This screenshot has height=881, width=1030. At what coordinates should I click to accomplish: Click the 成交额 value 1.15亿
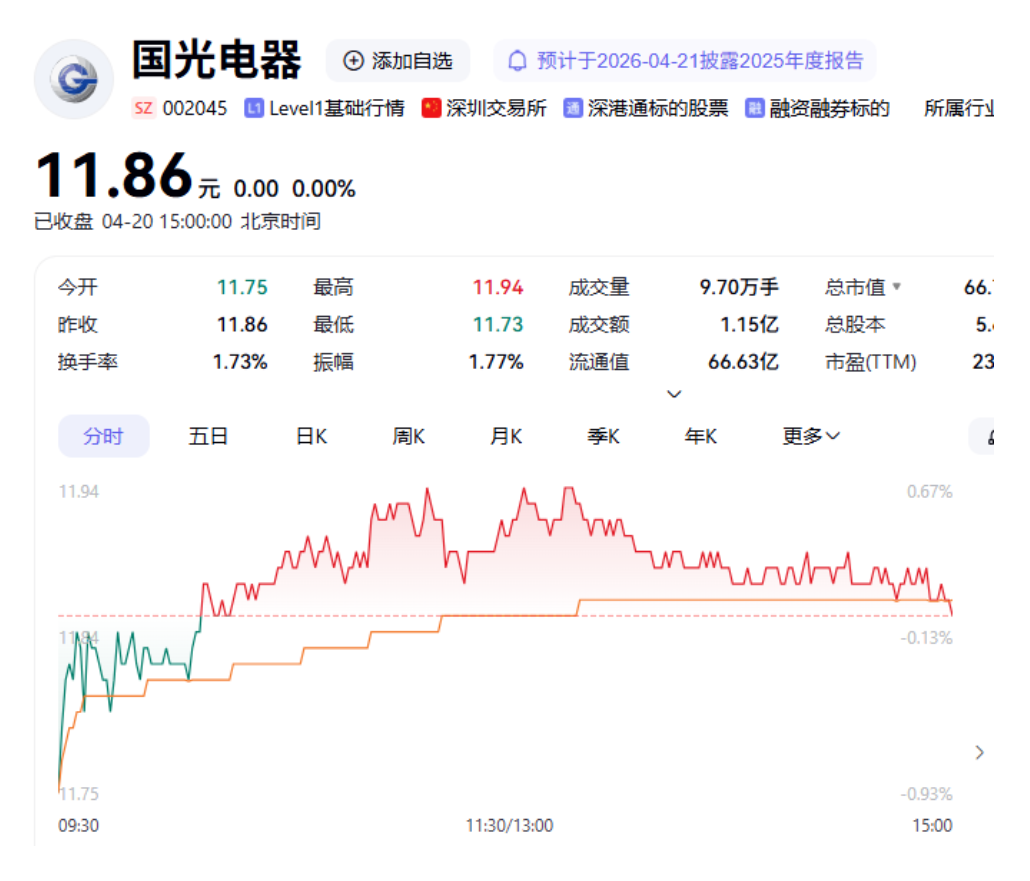(749, 325)
